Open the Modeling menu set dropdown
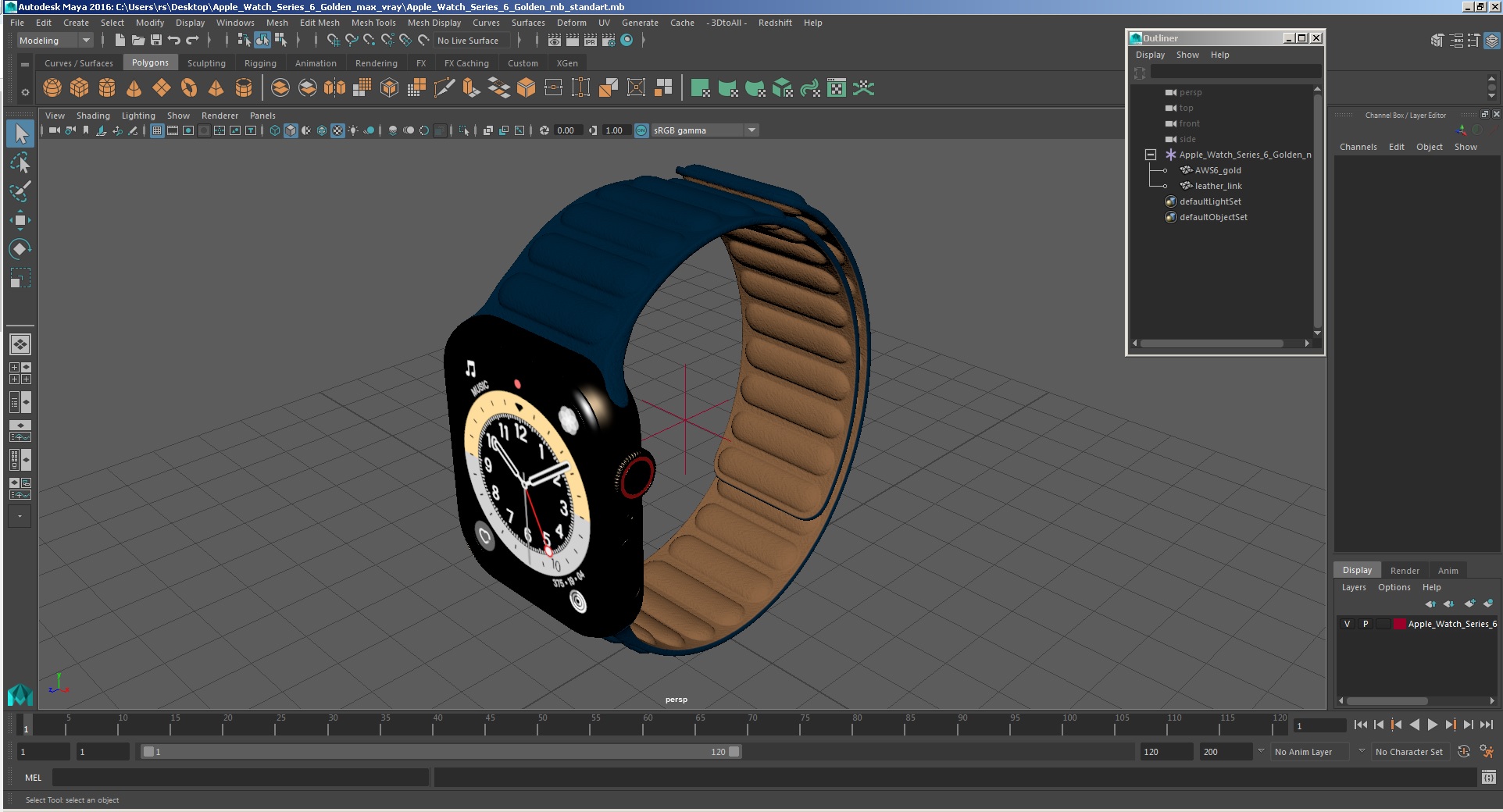Viewport: 1503px width, 812px height. click(x=55, y=41)
